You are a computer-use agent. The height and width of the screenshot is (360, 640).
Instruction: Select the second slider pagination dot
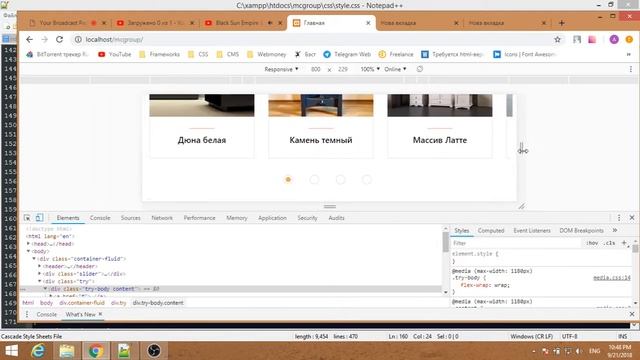[x=314, y=179]
